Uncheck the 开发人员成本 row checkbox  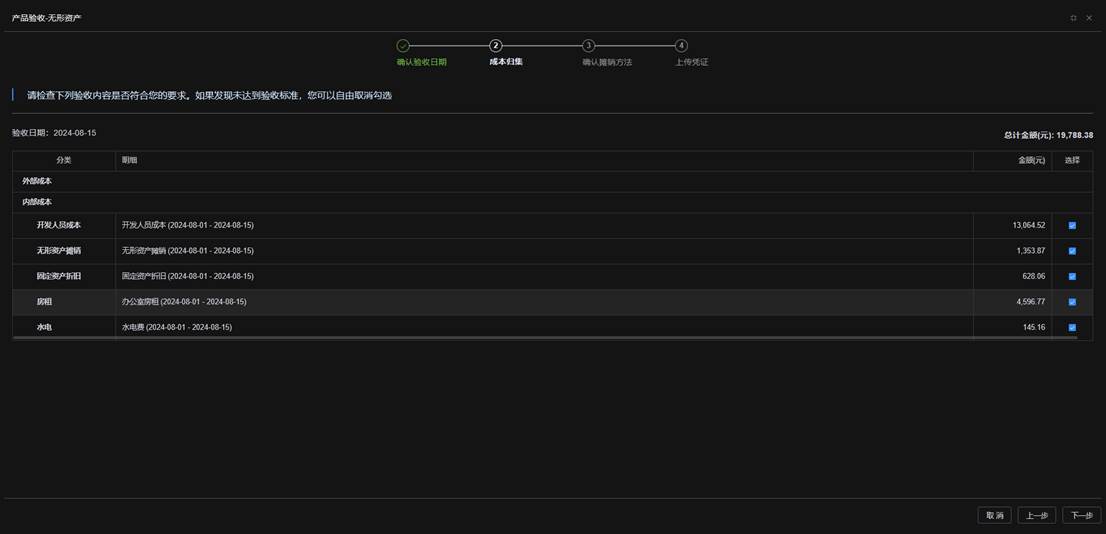coord(1072,226)
